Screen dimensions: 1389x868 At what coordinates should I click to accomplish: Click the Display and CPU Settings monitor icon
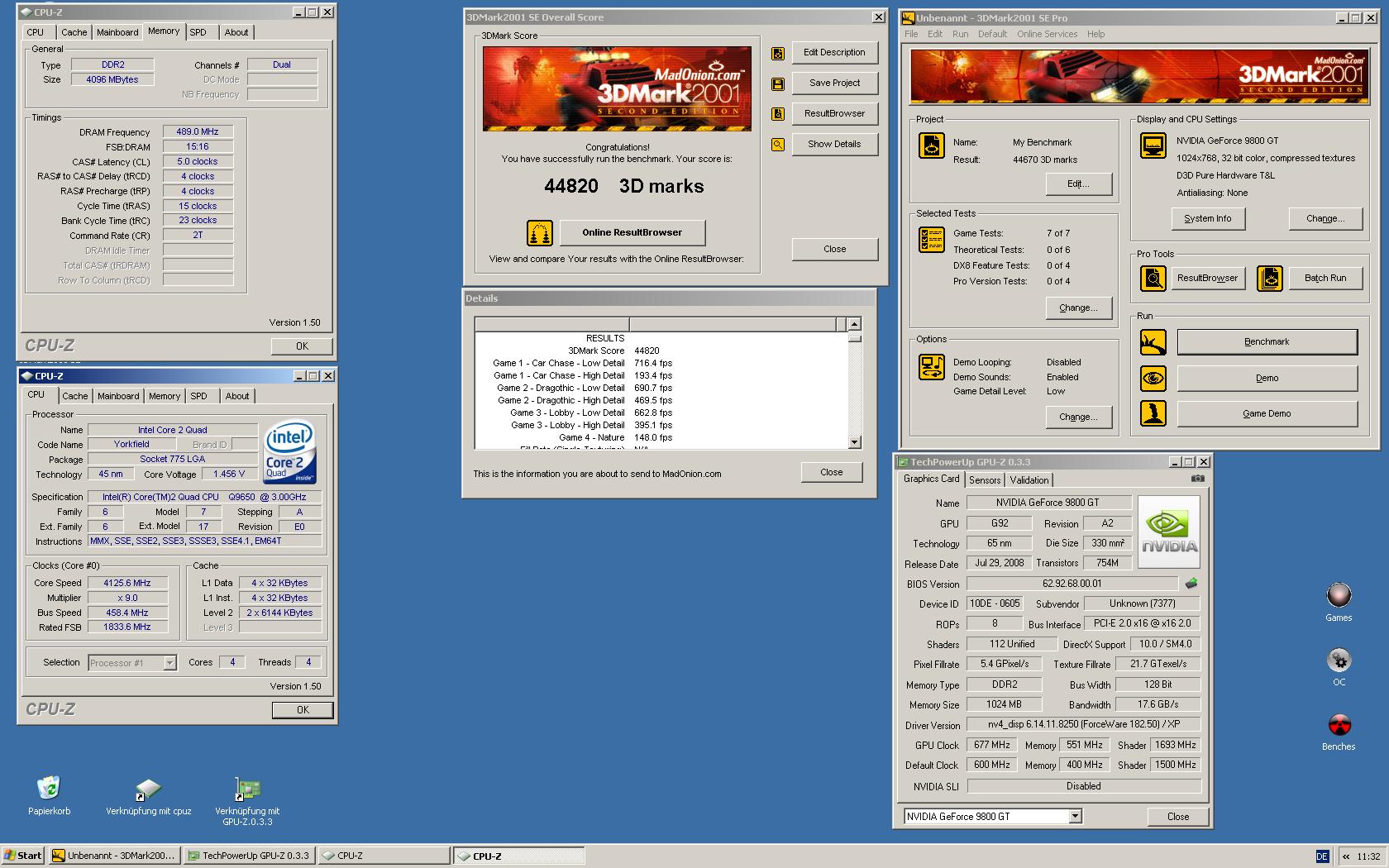[x=1153, y=145]
